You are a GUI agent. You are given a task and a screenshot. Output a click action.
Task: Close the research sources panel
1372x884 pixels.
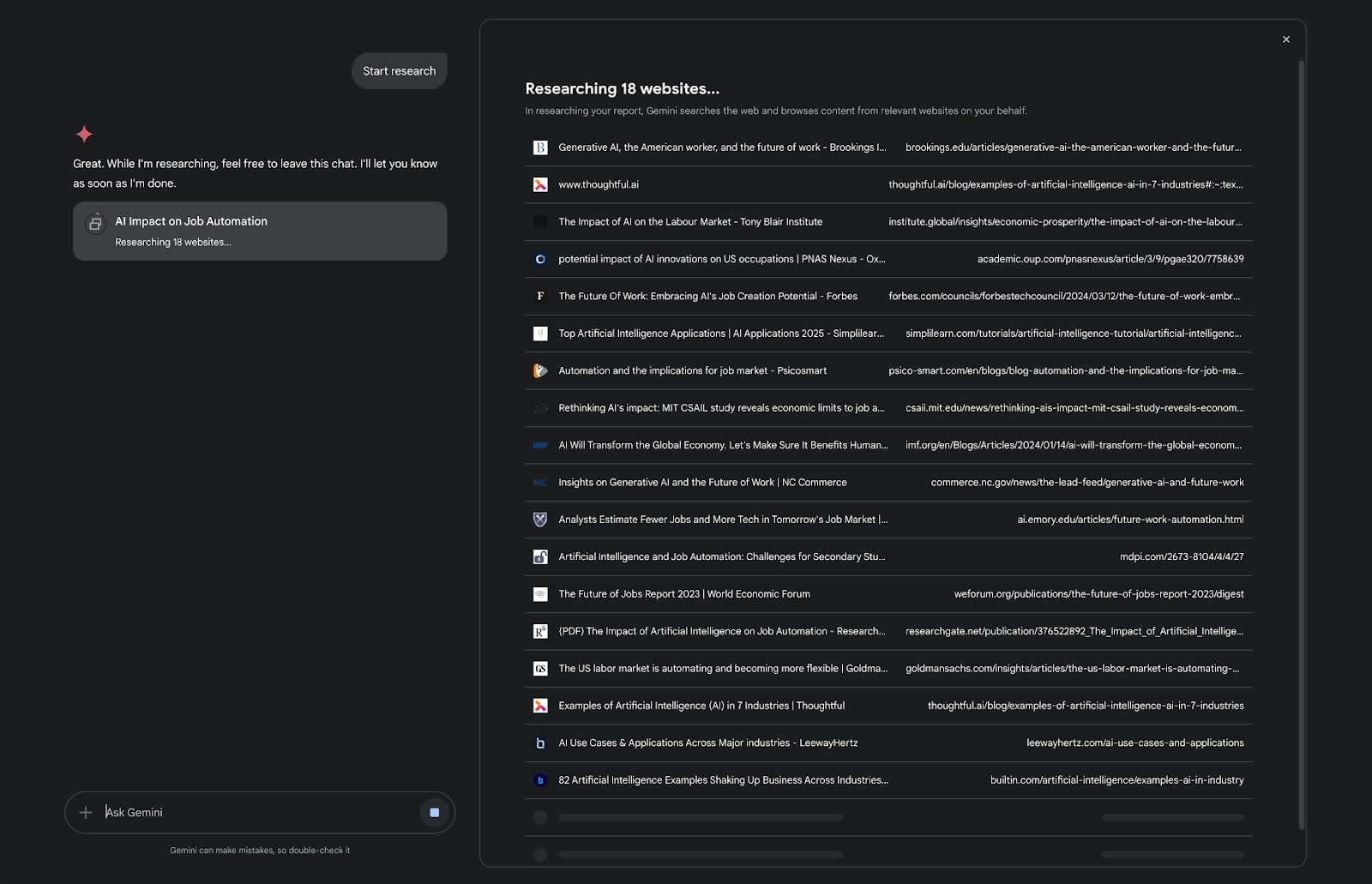click(1286, 39)
